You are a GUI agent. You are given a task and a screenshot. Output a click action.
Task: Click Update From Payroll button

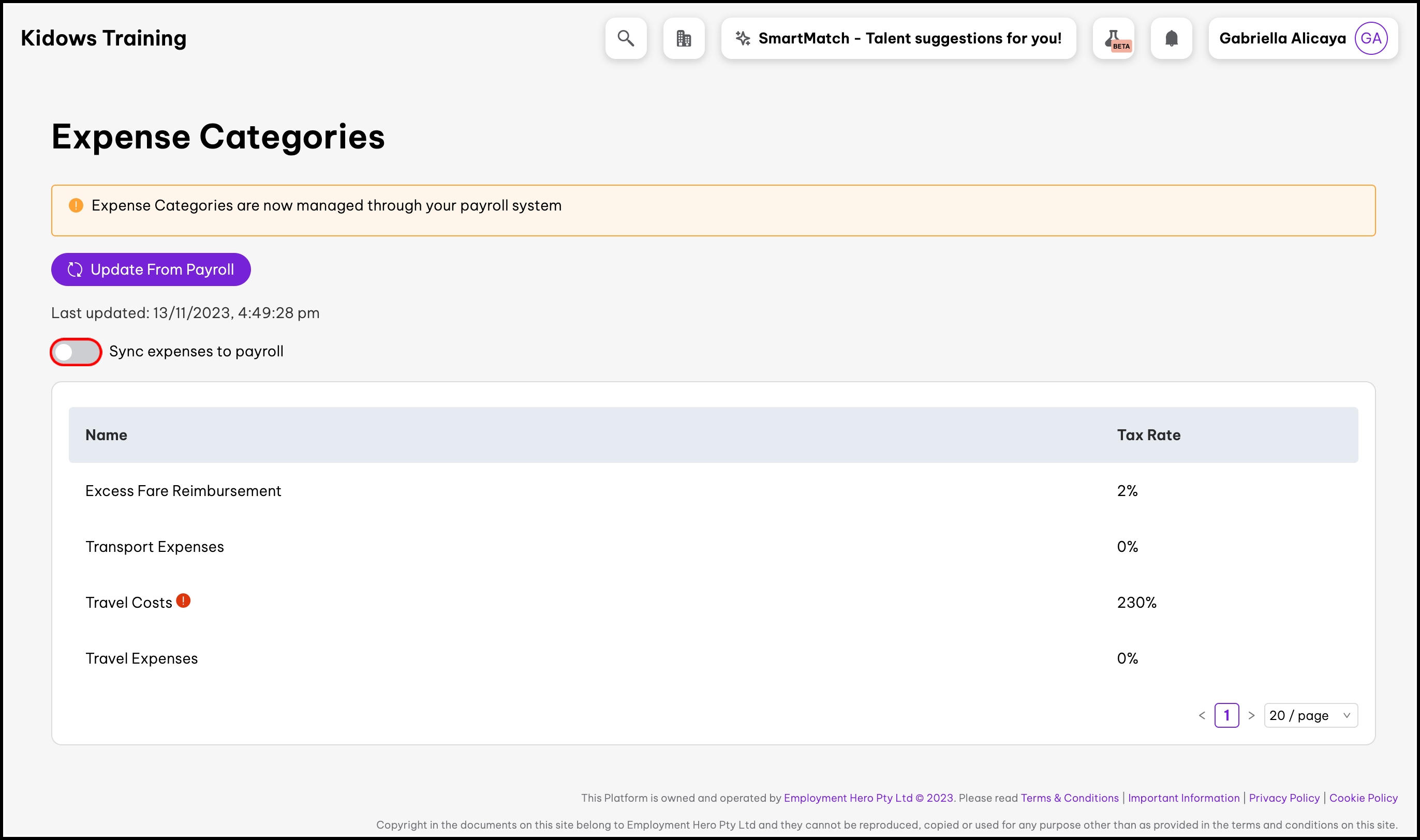(x=151, y=269)
